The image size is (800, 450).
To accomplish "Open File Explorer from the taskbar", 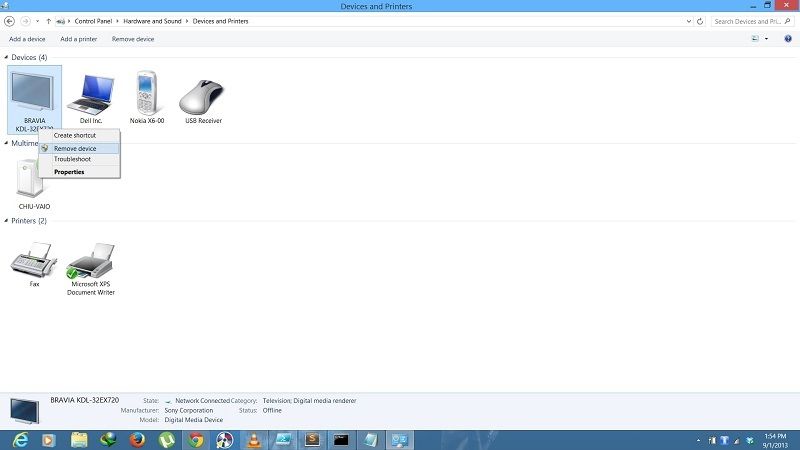I will coord(79,440).
